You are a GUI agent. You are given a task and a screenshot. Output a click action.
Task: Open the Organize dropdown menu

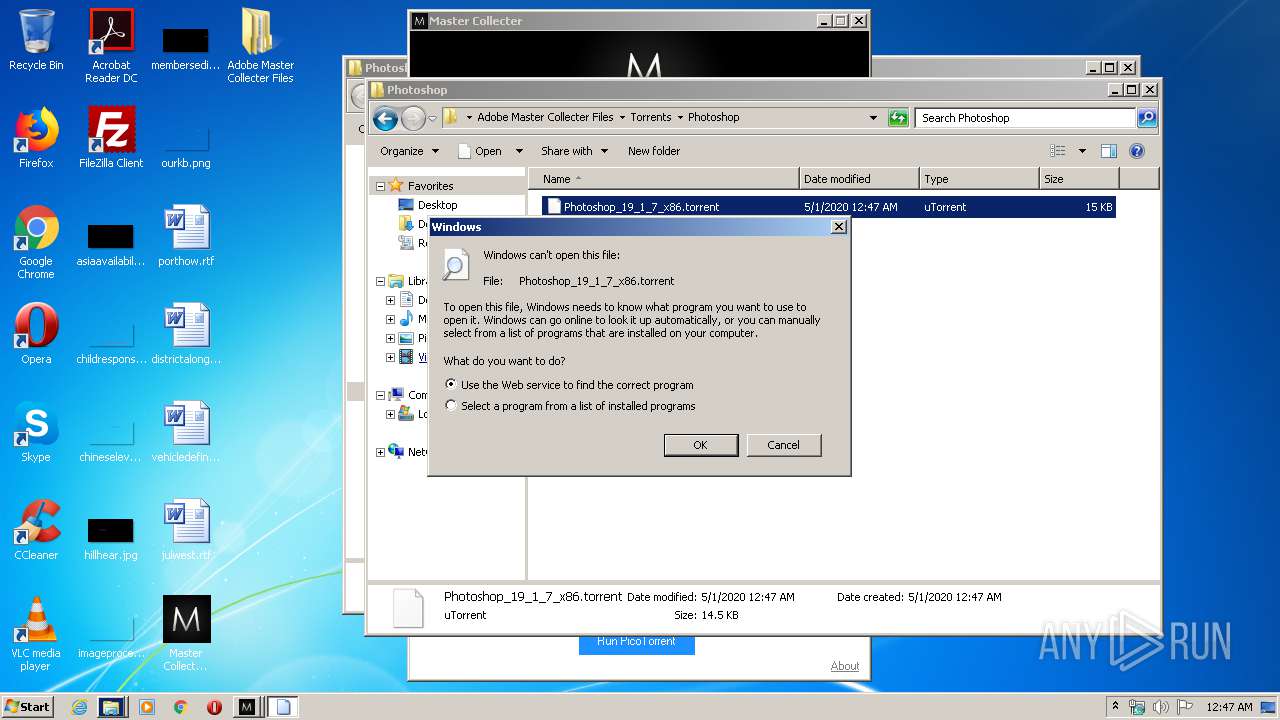(x=409, y=151)
